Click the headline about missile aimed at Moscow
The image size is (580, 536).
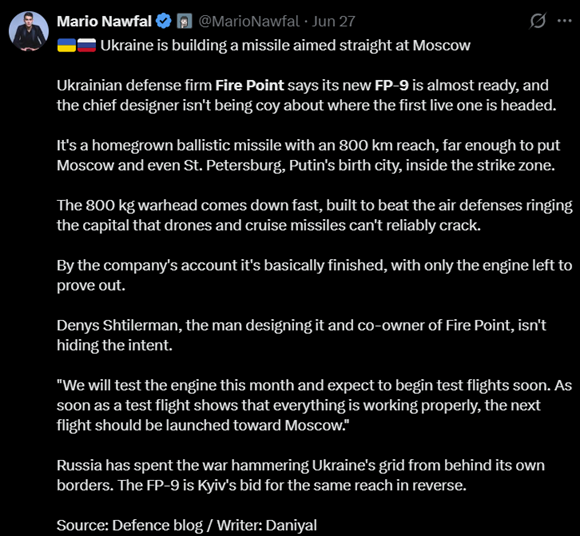click(285, 45)
